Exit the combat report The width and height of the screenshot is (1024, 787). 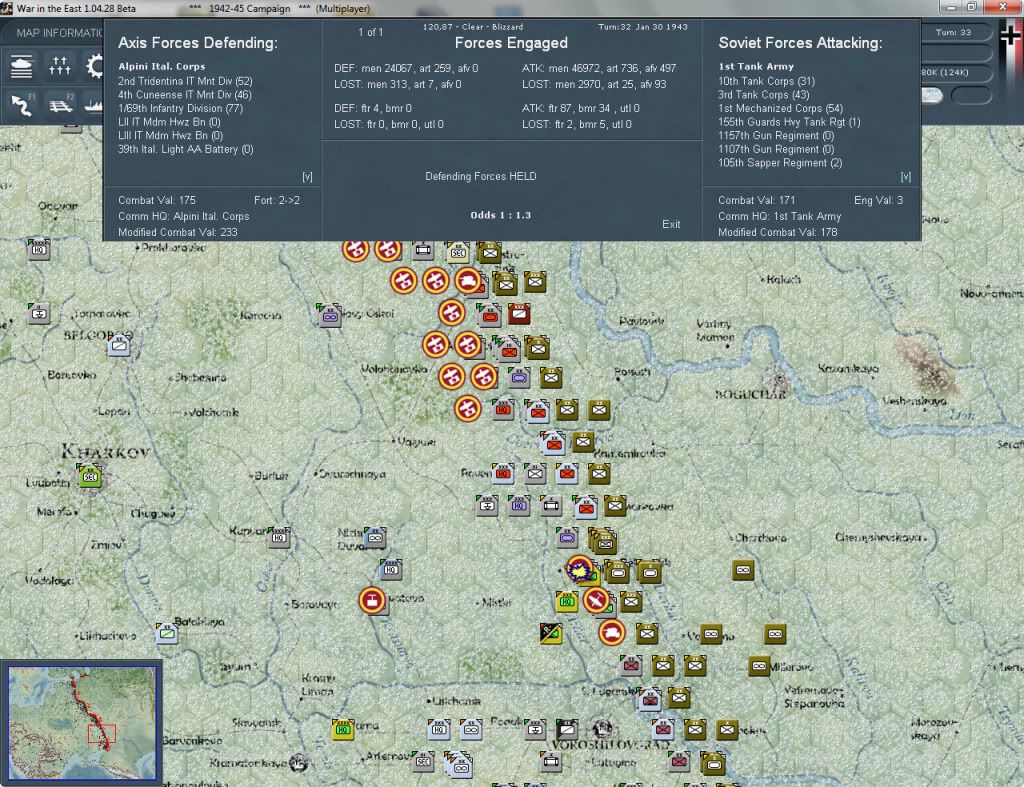(671, 224)
